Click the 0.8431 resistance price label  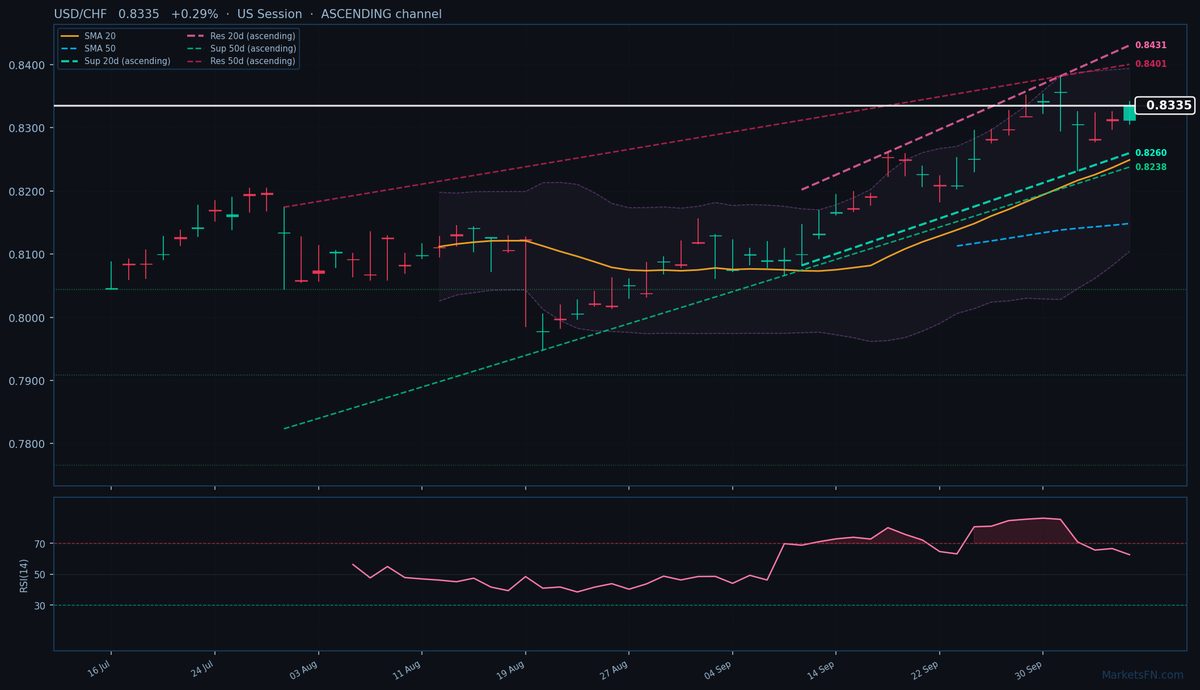(1150, 45)
